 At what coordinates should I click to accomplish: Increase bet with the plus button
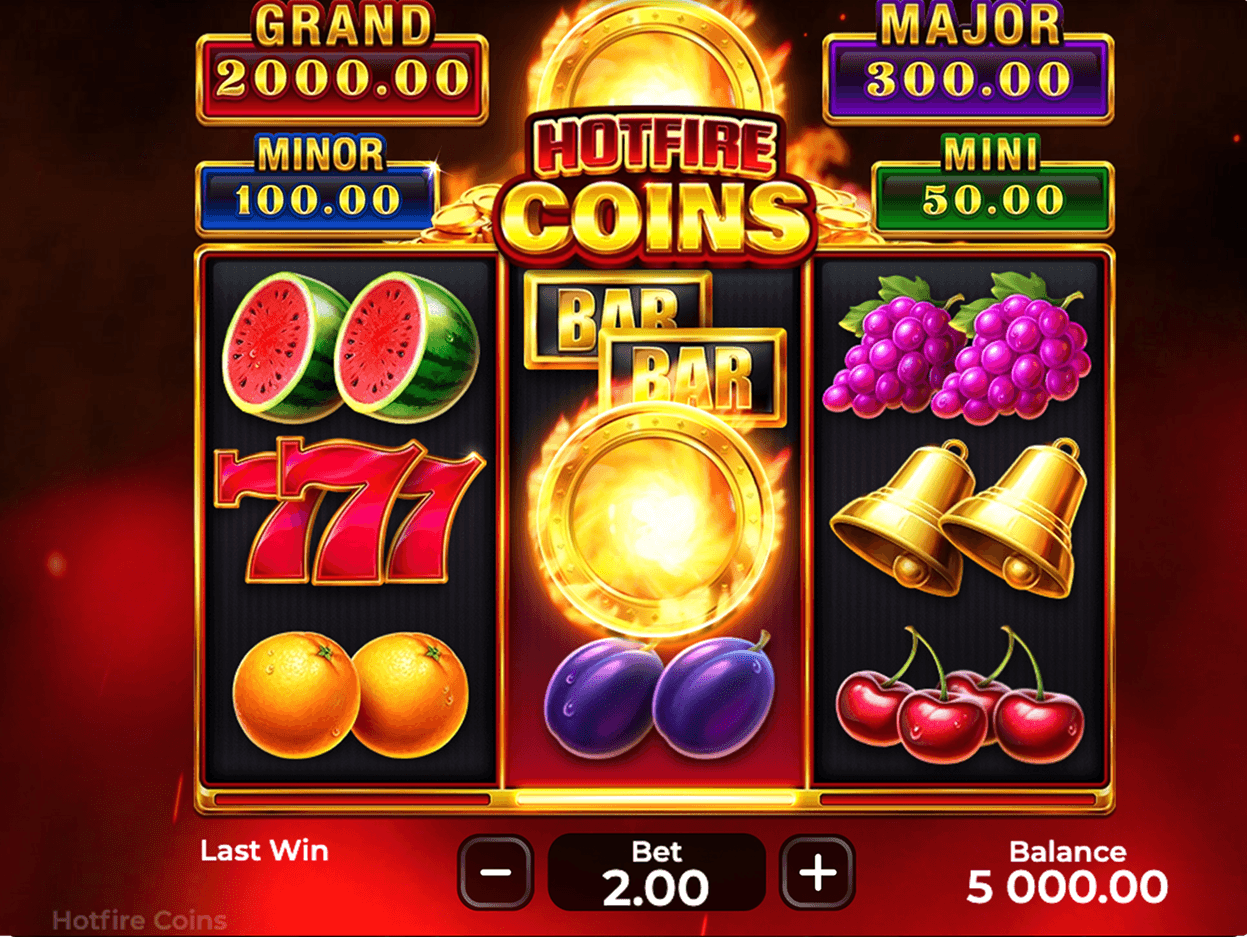pos(818,872)
